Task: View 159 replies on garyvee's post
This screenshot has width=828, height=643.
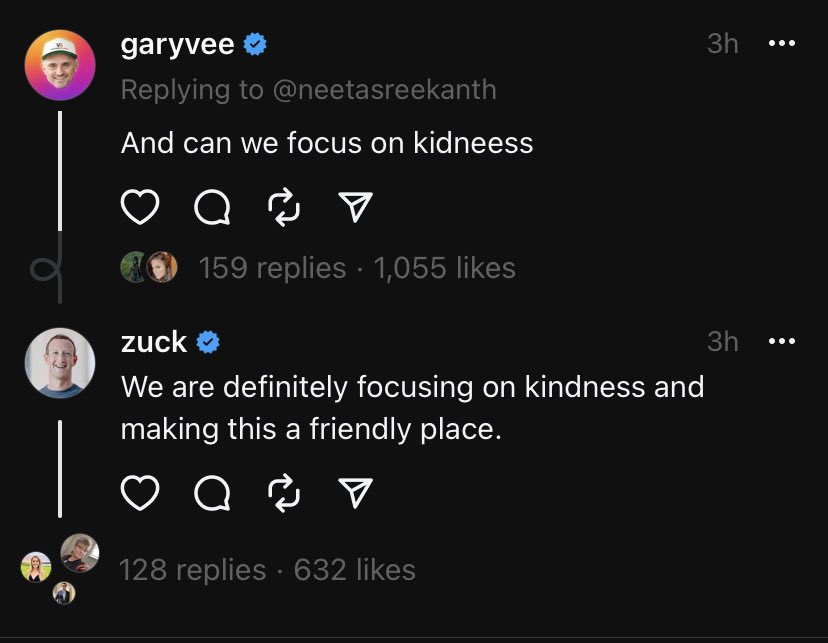Action: point(272,268)
